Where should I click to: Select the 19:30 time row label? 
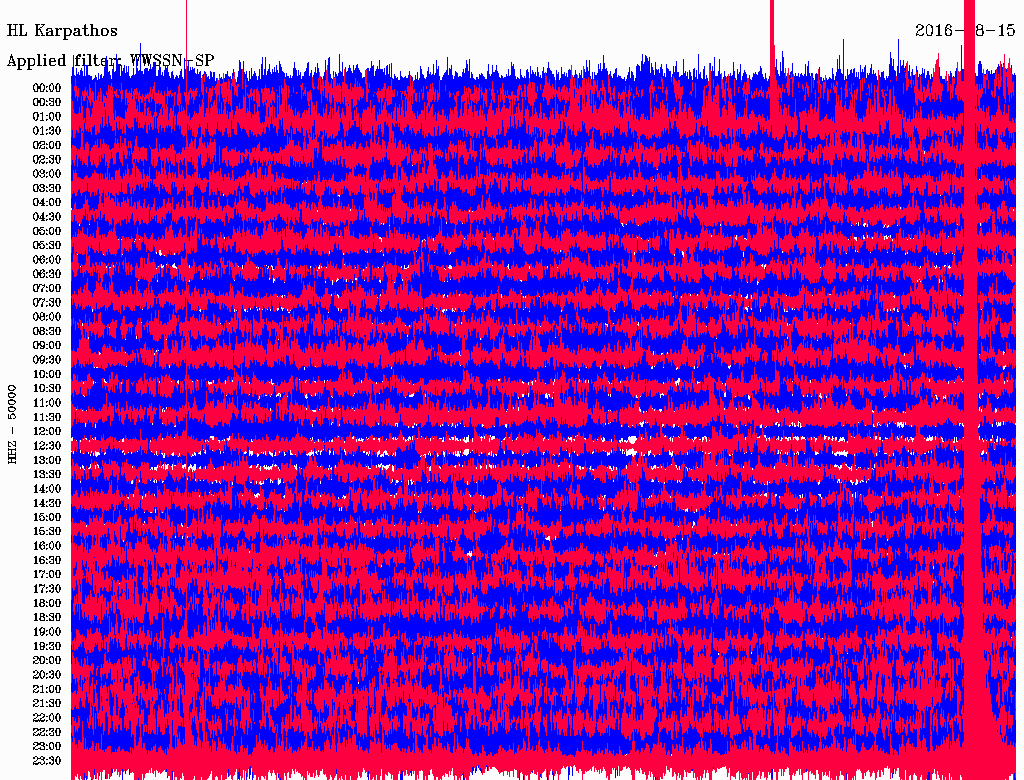click(x=47, y=646)
